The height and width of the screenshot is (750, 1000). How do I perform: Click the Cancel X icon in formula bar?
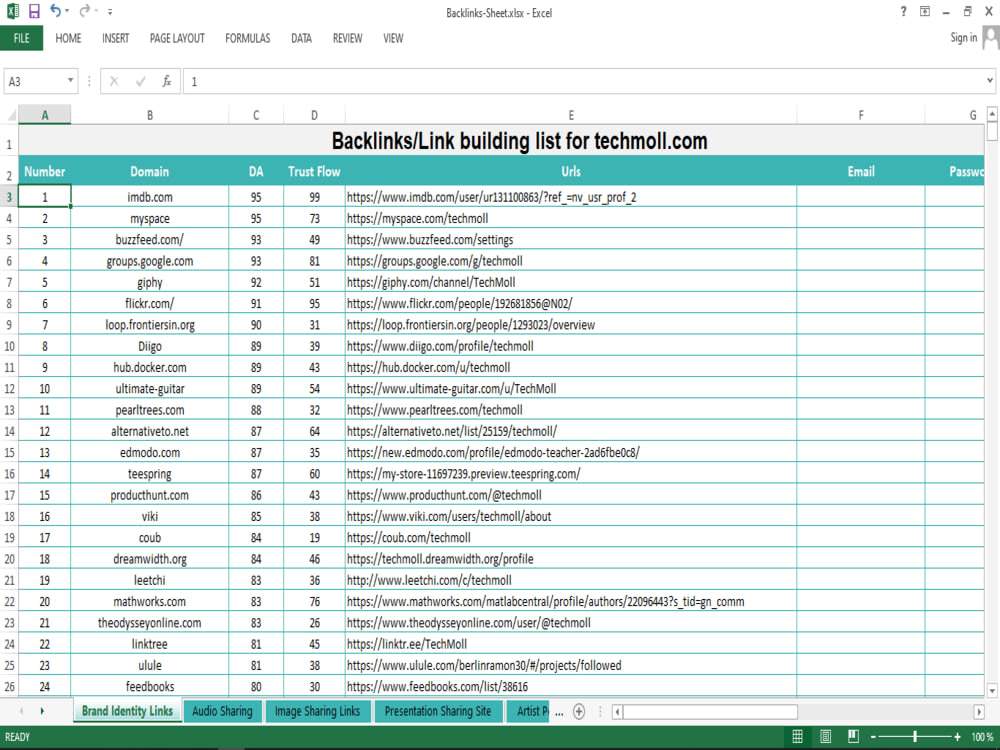click(114, 81)
